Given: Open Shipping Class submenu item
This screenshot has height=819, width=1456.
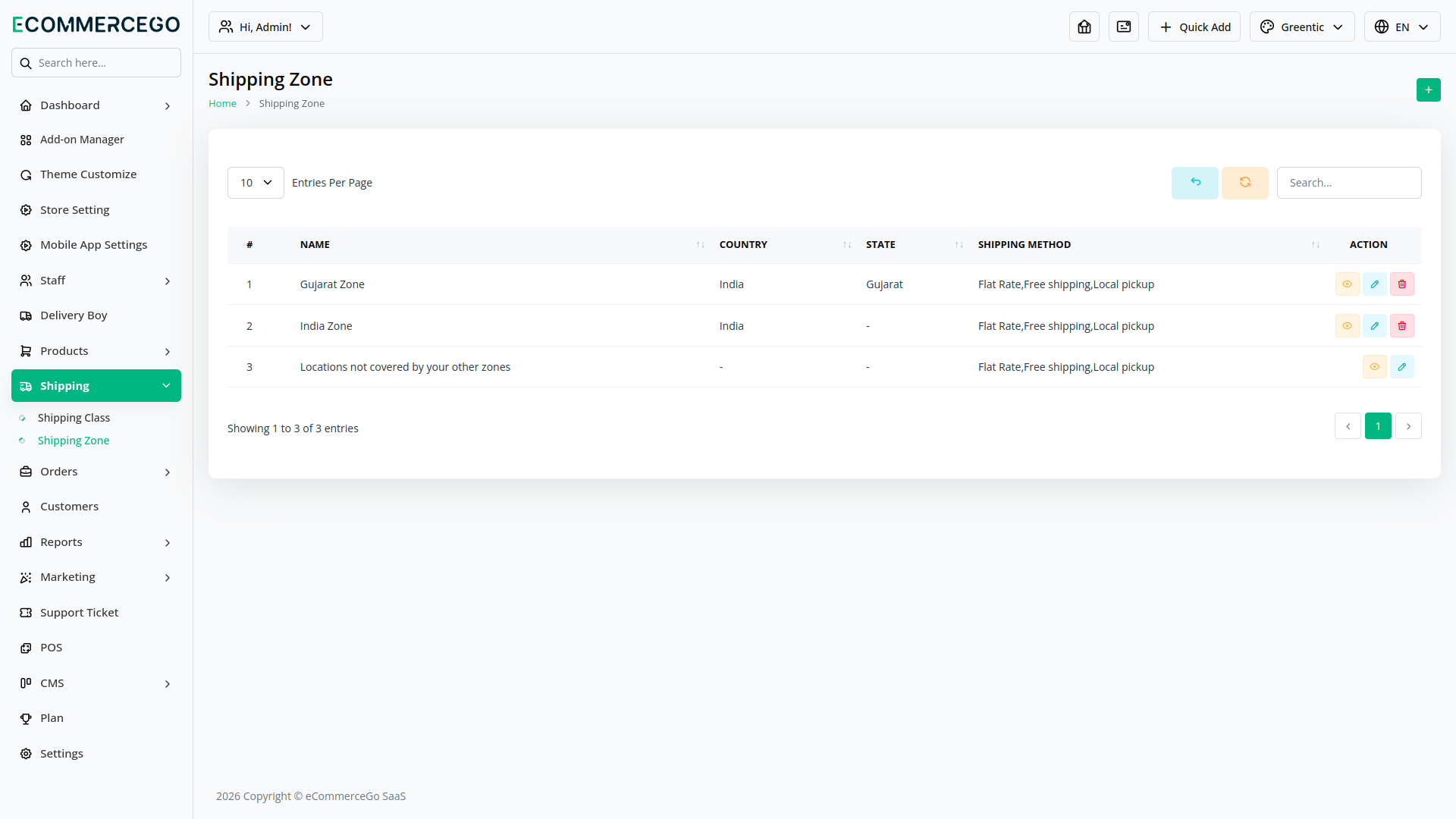Looking at the screenshot, I should 74,418.
